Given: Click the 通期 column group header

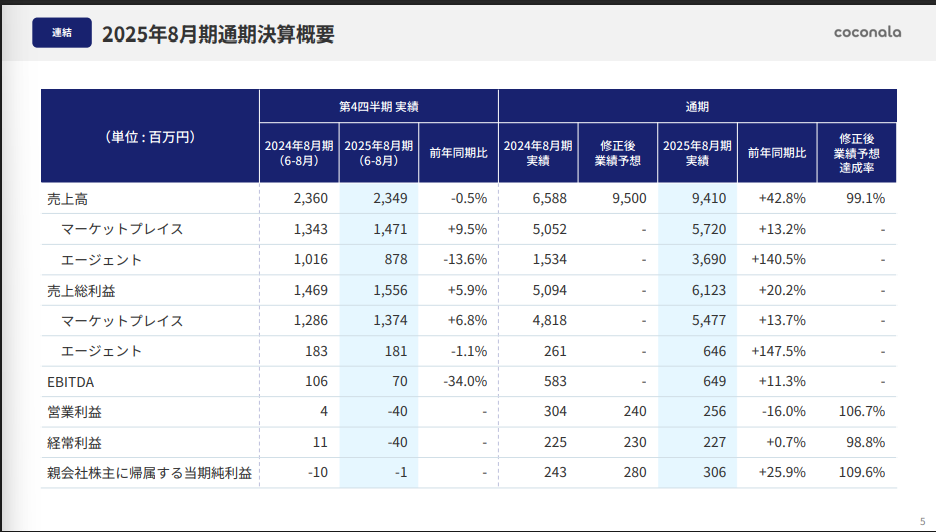Looking at the screenshot, I should [x=697, y=106].
